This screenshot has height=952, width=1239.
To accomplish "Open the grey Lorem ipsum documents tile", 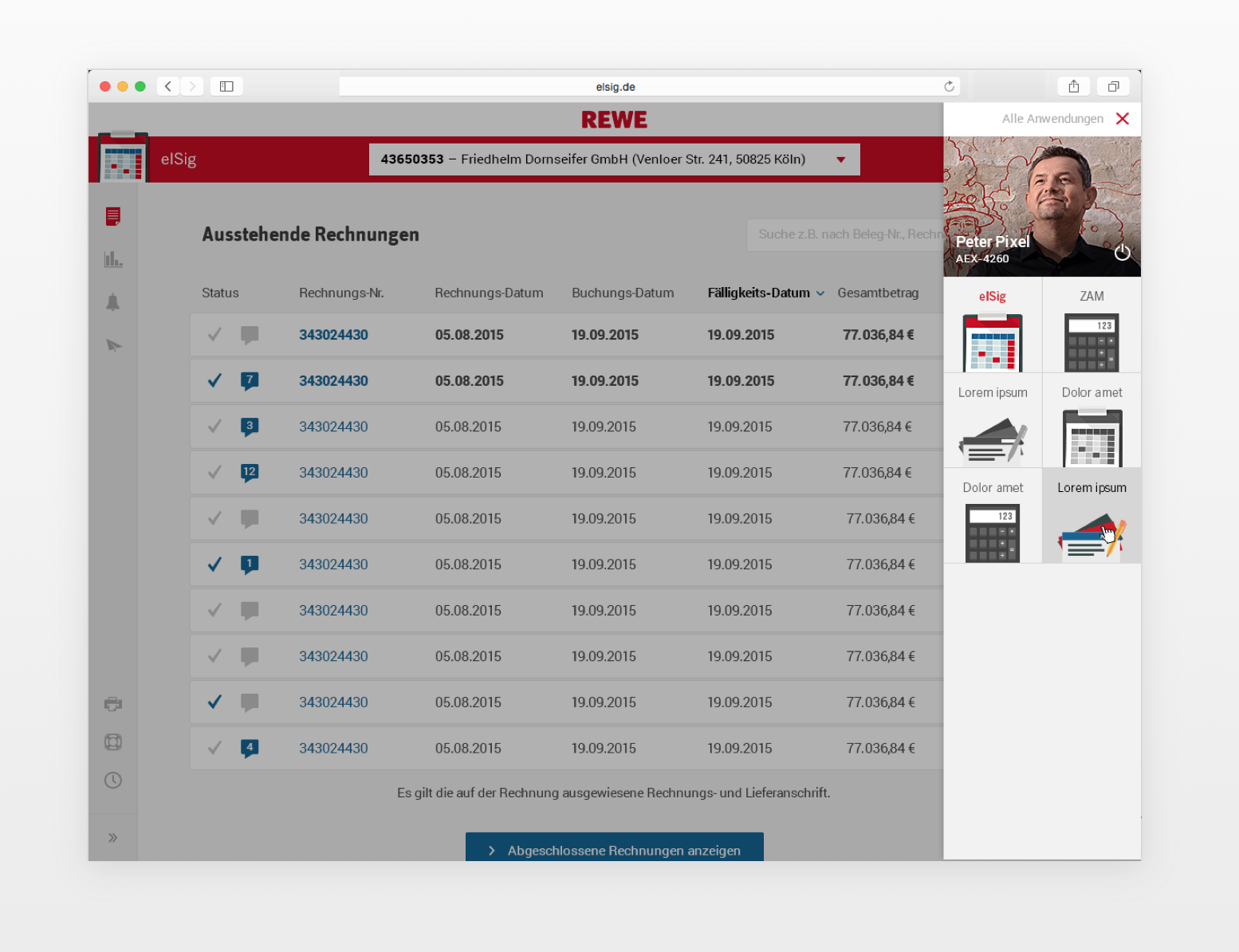I will [x=993, y=421].
